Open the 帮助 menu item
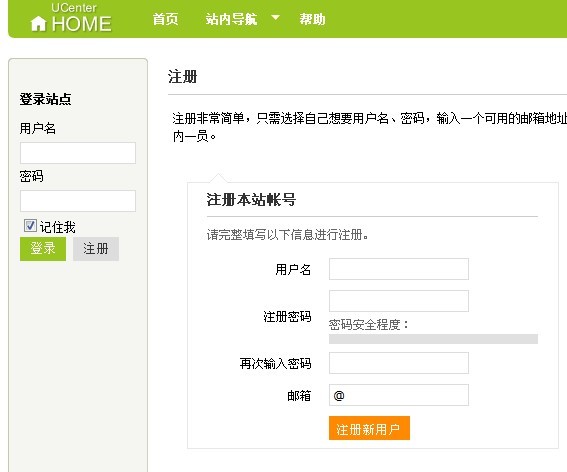The image size is (567, 472). point(312,19)
